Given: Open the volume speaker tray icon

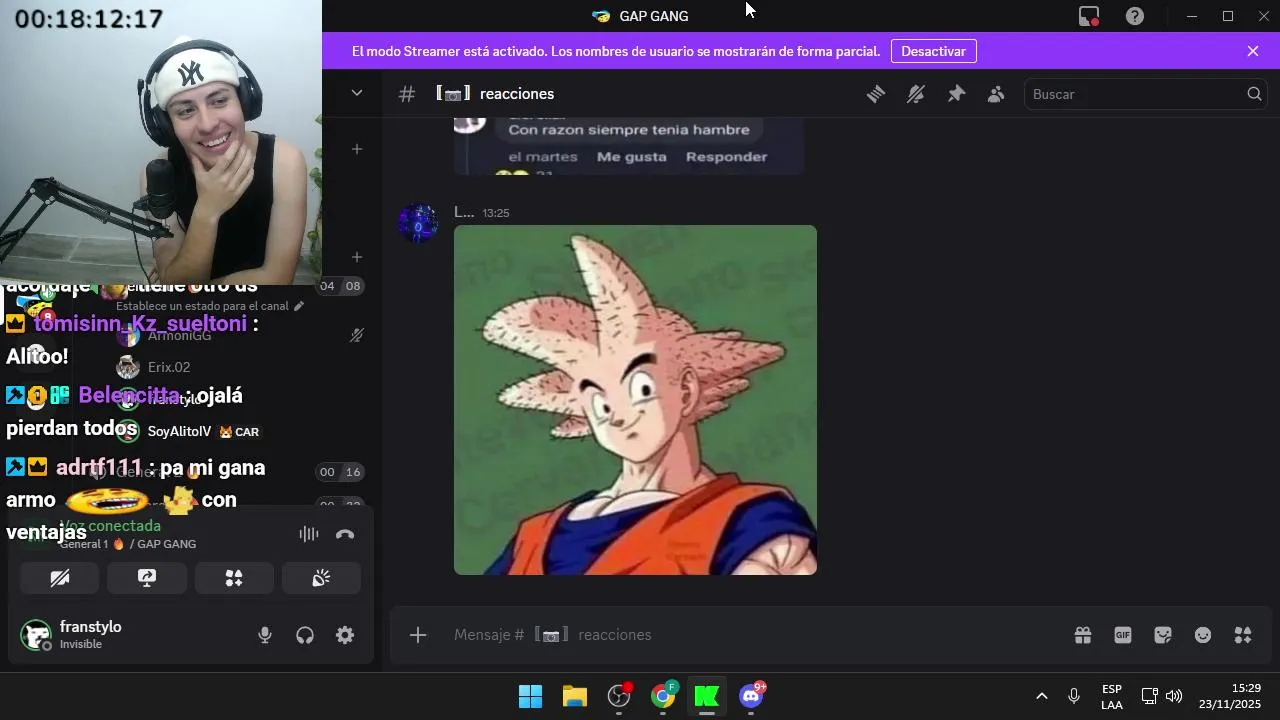Looking at the screenshot, I should click(1174, 696).
